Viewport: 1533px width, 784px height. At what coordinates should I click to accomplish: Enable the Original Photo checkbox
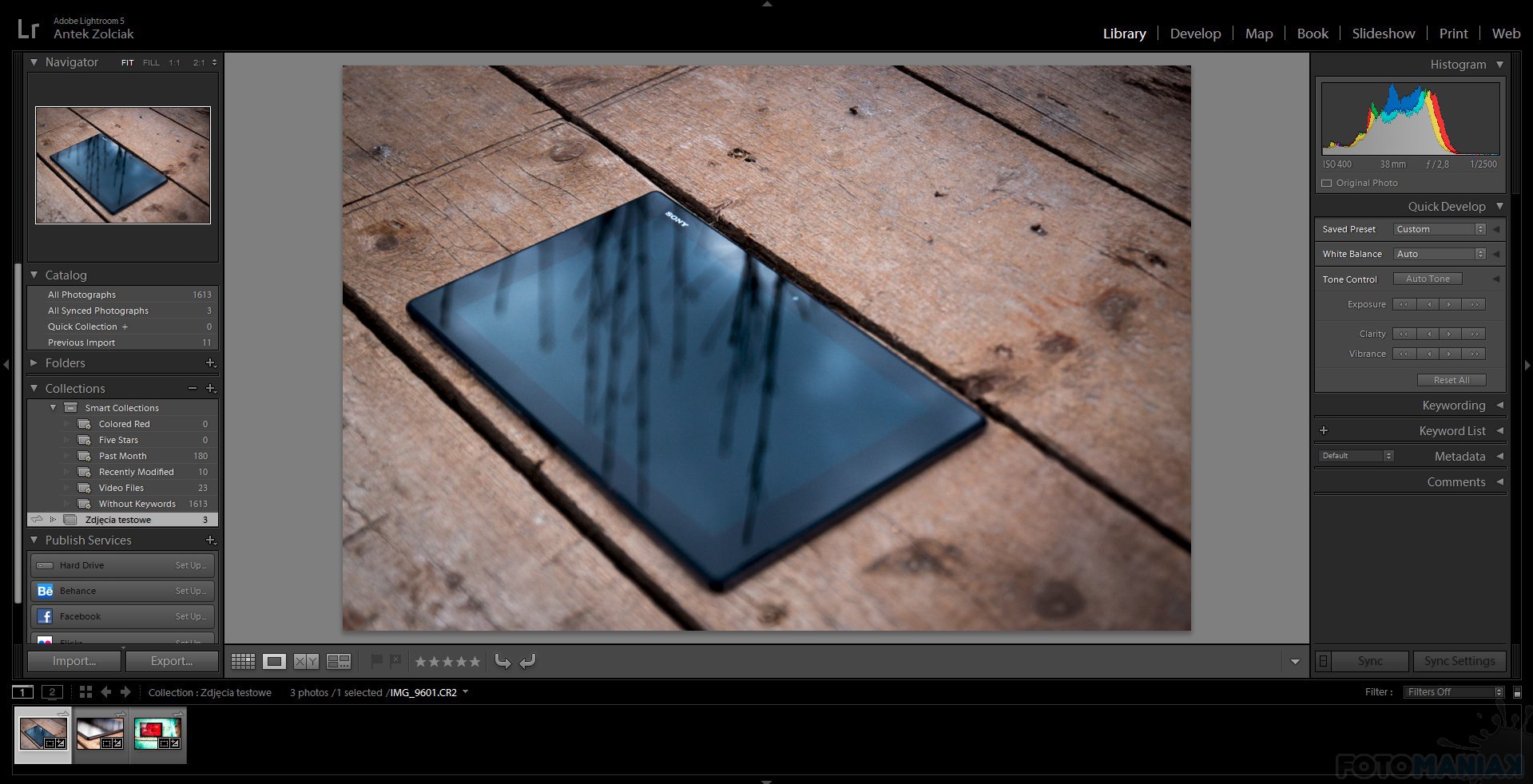tap(1327, 183)
